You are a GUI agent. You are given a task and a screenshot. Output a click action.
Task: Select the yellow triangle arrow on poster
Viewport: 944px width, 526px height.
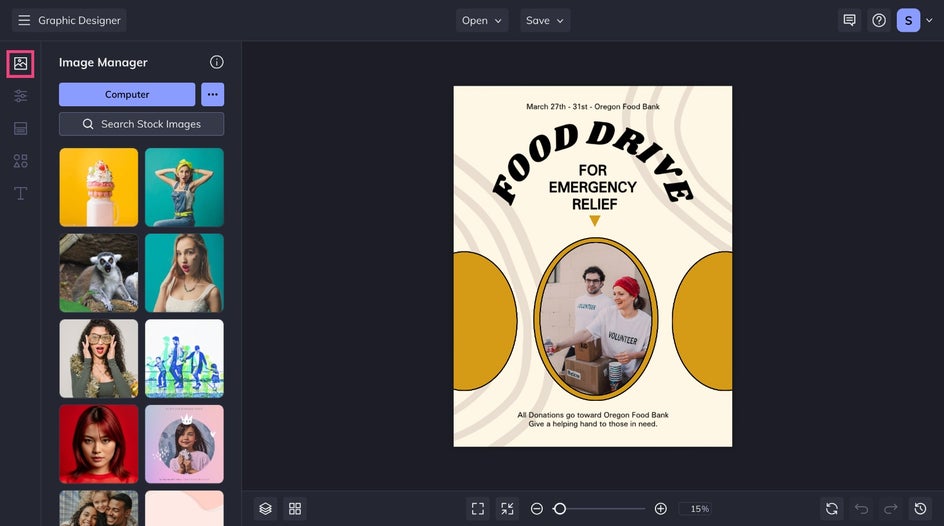(595, 221)
